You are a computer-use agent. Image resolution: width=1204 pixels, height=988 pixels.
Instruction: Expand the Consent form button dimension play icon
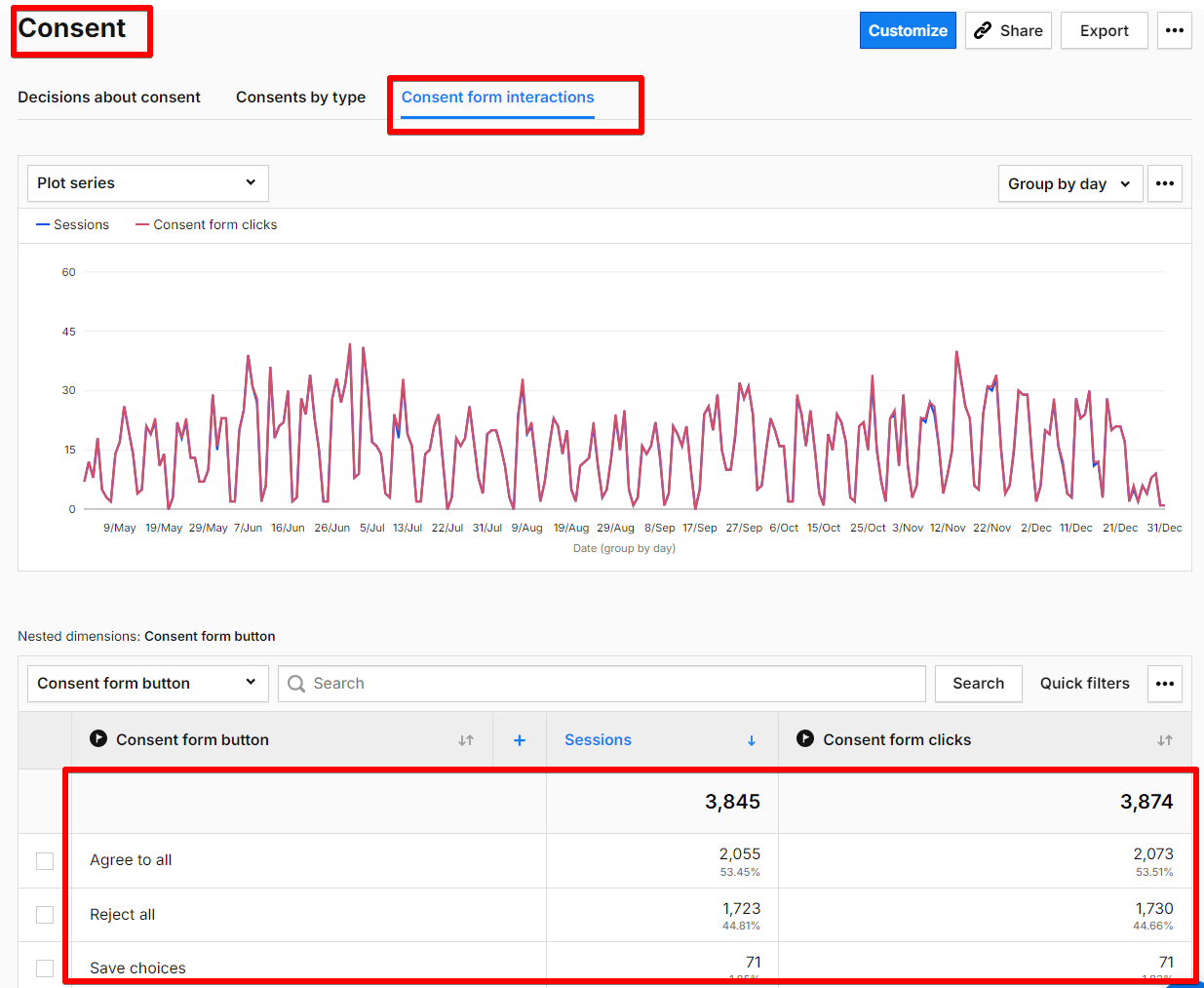[98, 739]
